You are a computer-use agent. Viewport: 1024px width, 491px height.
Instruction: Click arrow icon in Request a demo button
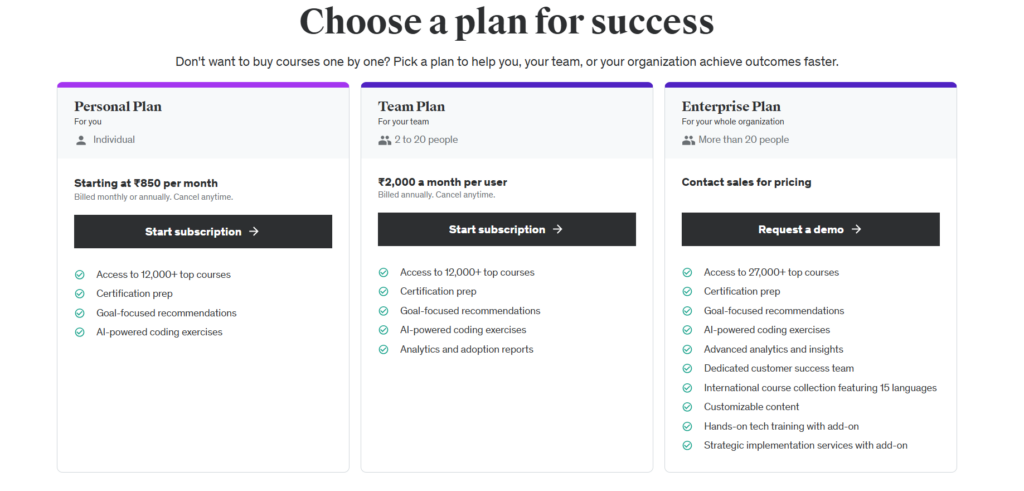click(857, 229)
